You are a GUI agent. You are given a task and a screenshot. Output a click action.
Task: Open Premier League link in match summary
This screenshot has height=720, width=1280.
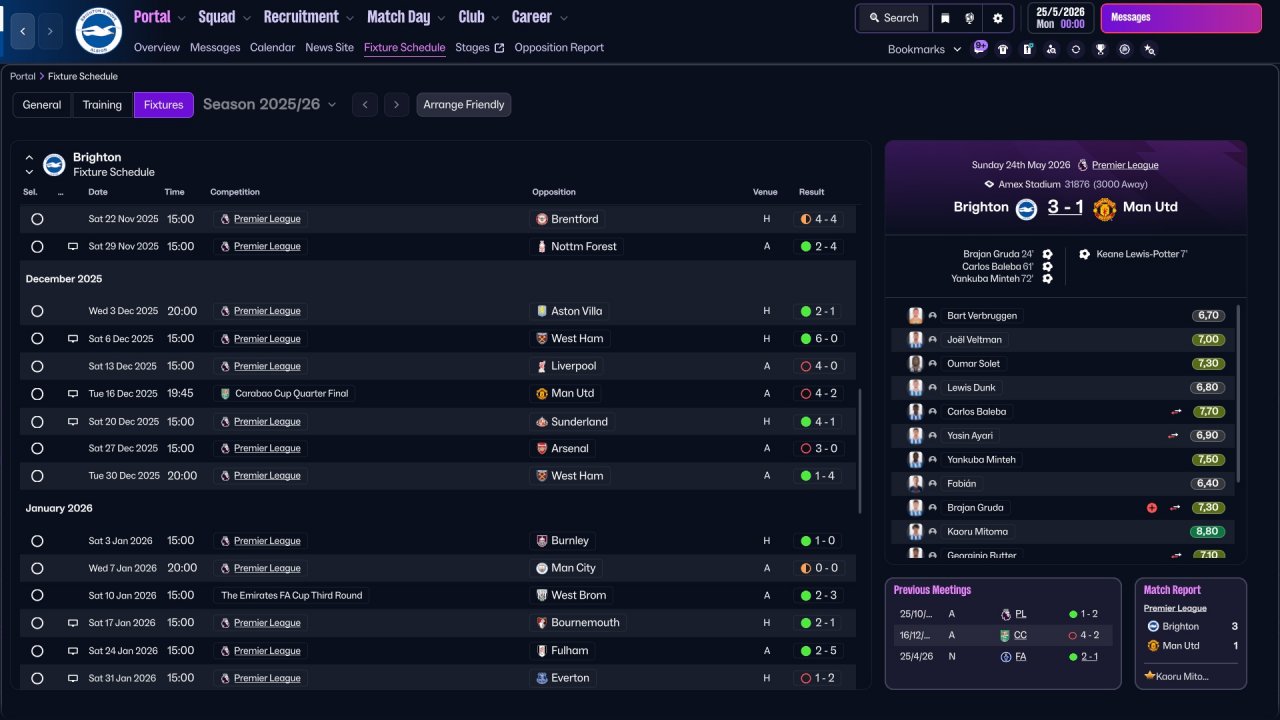1125,165
